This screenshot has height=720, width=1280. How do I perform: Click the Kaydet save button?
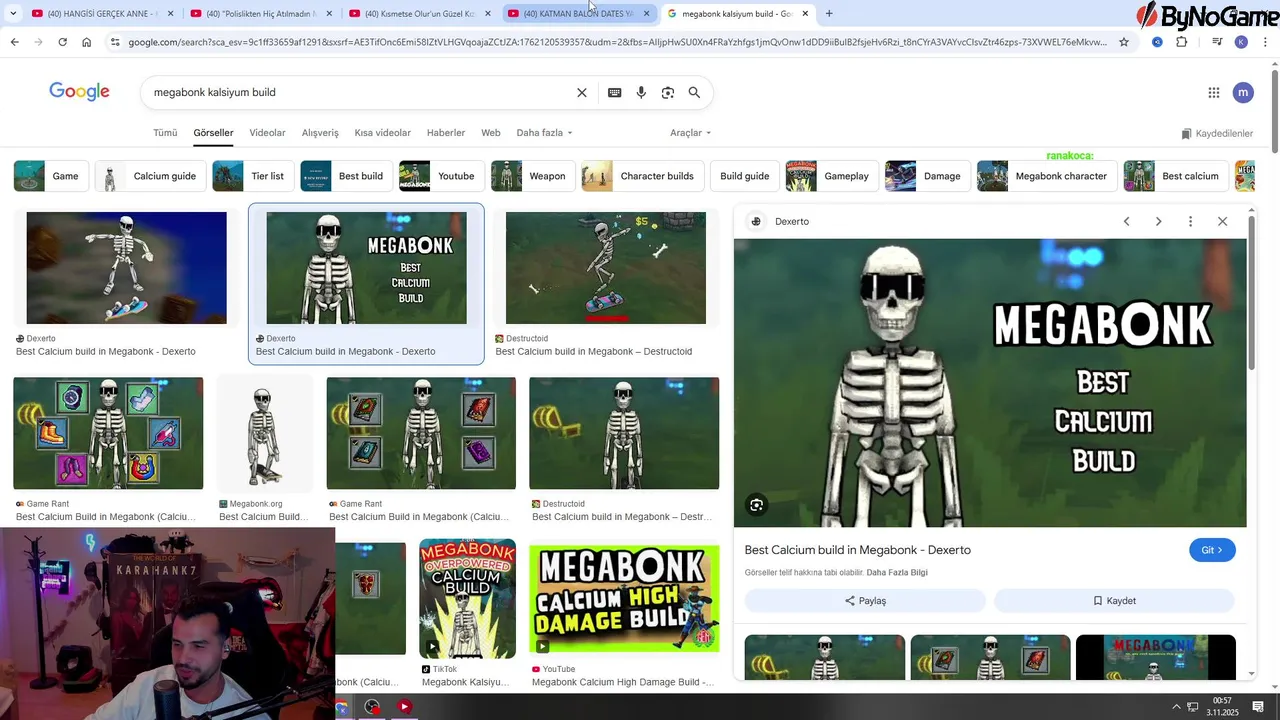point(1114,601)
